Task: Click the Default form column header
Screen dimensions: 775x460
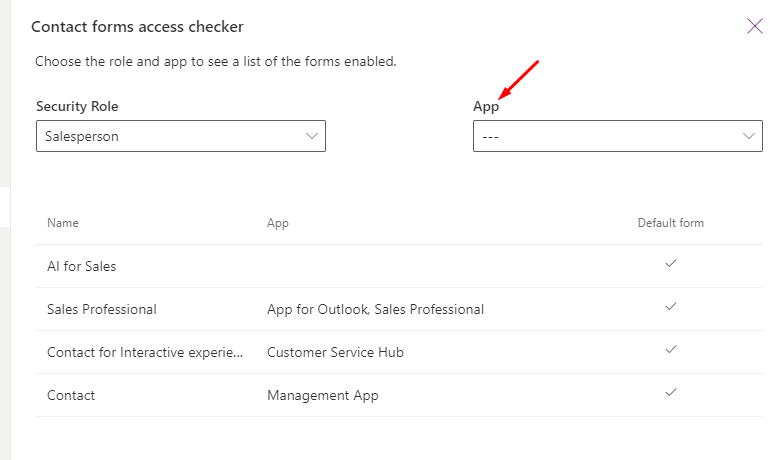Action: tap(671, 223)
